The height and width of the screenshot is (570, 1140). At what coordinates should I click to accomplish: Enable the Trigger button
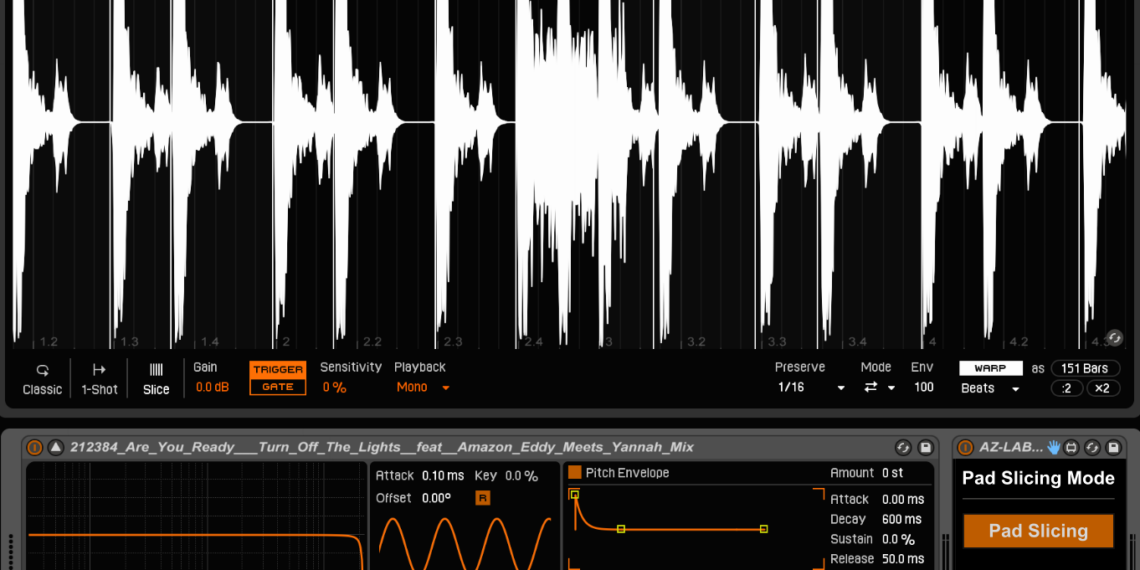[278, 370]
